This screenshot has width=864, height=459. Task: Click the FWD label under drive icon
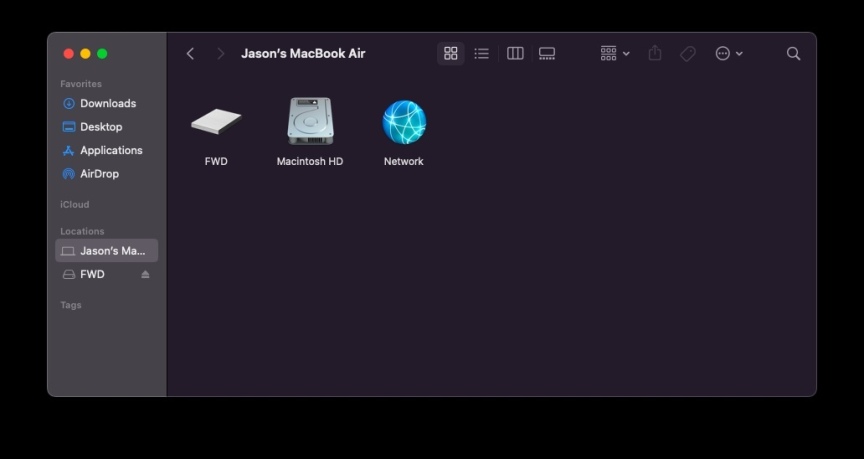point(216,161)
